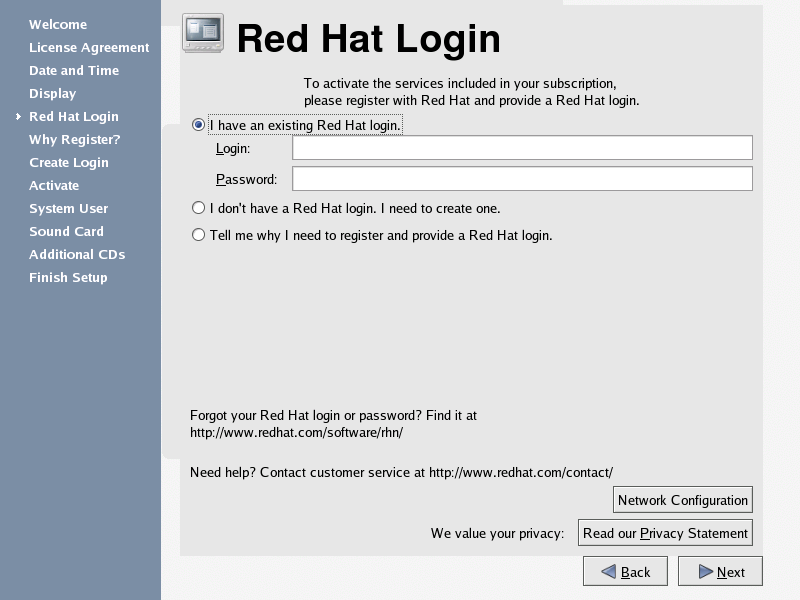Jump to License Agreement step
Image resolution: width=800 pixels, height=600 pixels.
89,48
